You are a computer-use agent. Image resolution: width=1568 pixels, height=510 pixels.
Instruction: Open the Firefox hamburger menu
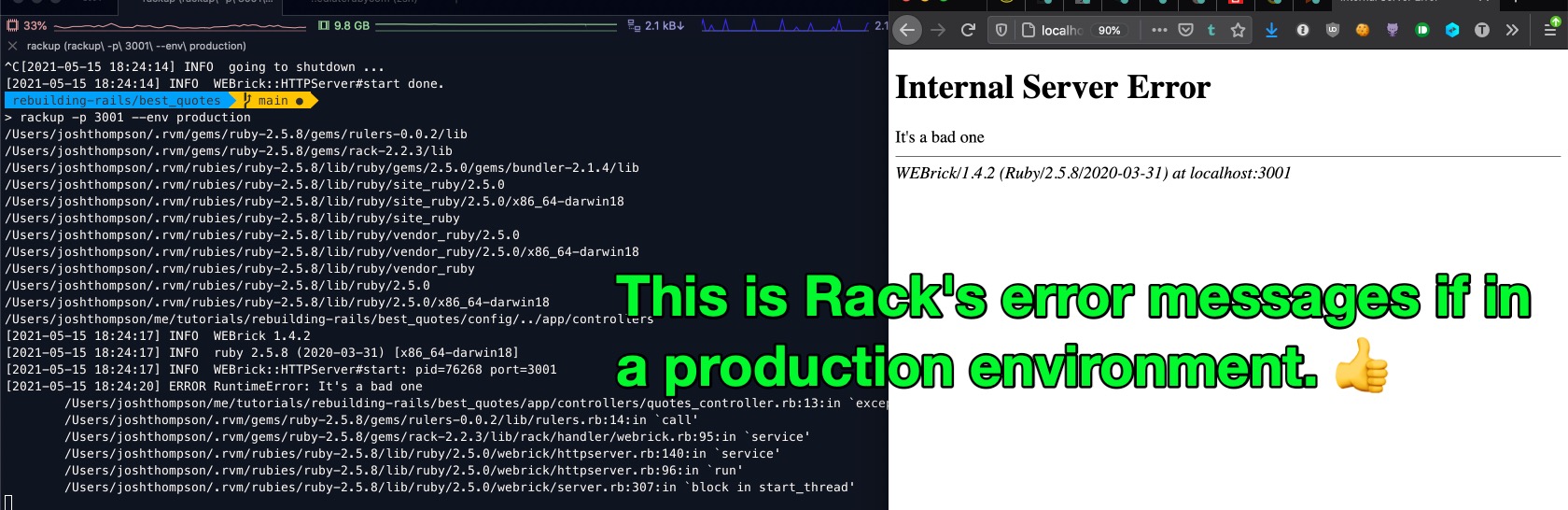tap(1550, 30)
